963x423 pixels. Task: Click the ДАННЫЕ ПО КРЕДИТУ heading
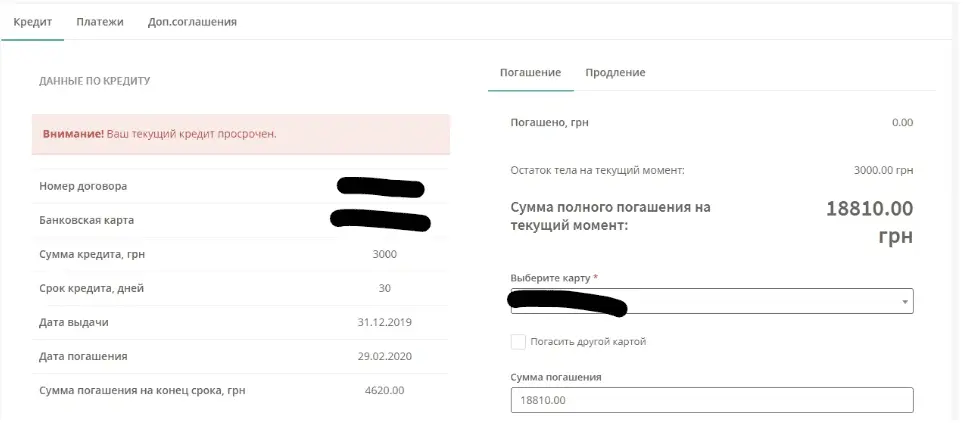pos(94,80)
